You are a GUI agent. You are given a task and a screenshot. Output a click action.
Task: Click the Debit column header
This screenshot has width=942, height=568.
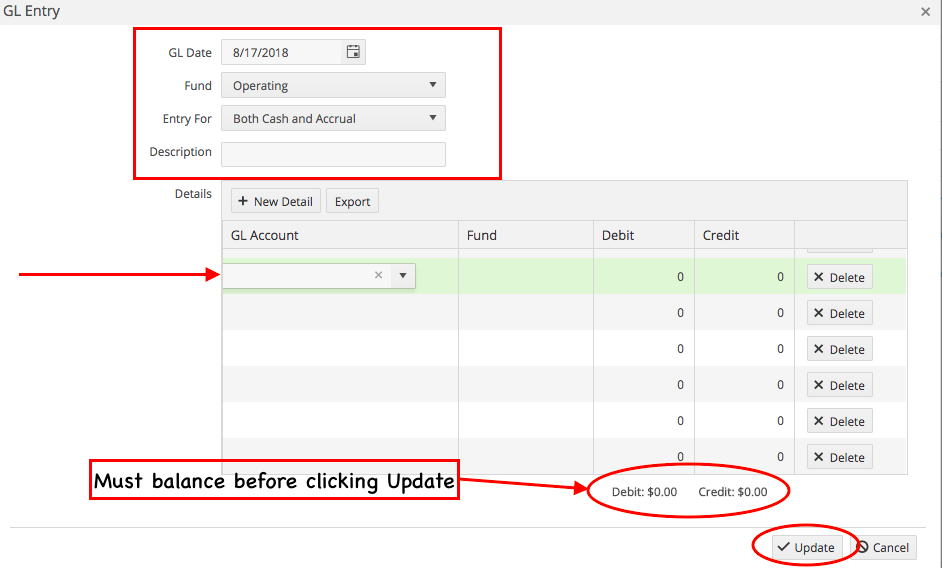coord(643,235)
